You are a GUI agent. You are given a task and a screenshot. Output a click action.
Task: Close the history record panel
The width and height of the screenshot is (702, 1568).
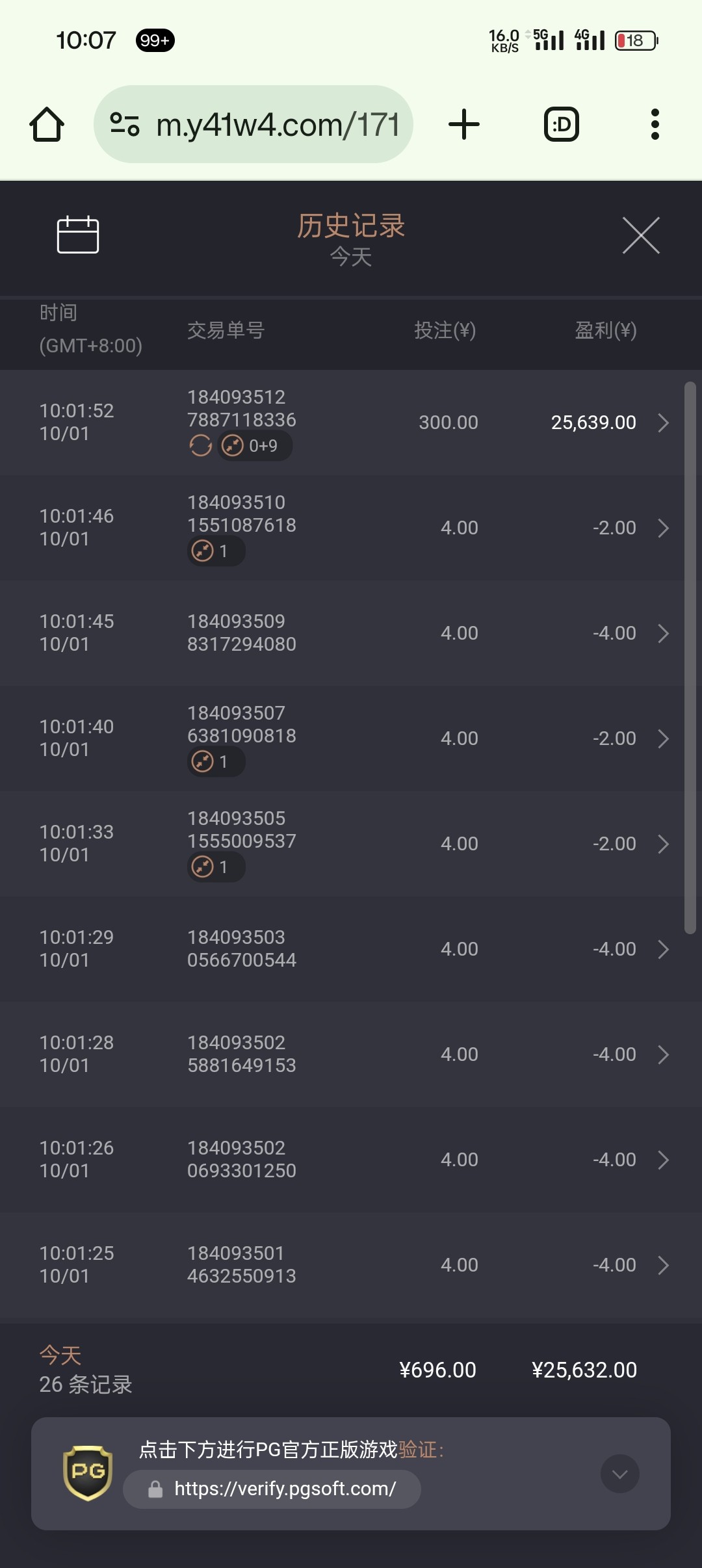pyautogui.click(x=641, y=235)
